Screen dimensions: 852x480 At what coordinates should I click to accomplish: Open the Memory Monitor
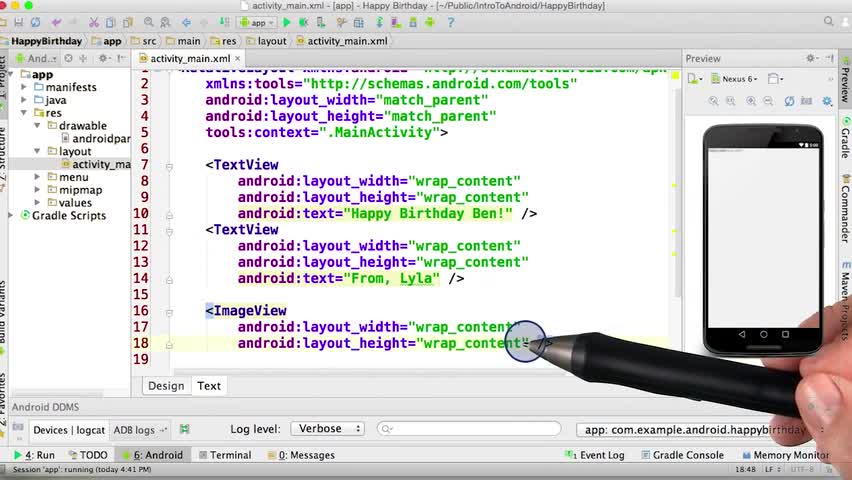coord(786,455)
